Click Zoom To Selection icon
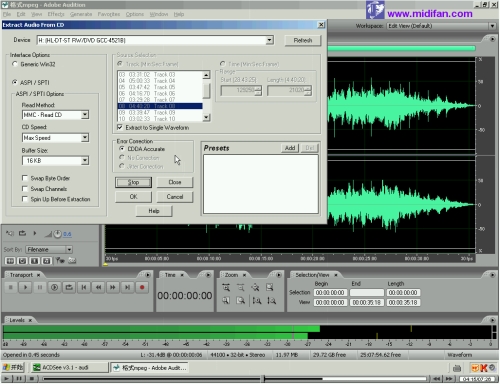 (270, 287)
